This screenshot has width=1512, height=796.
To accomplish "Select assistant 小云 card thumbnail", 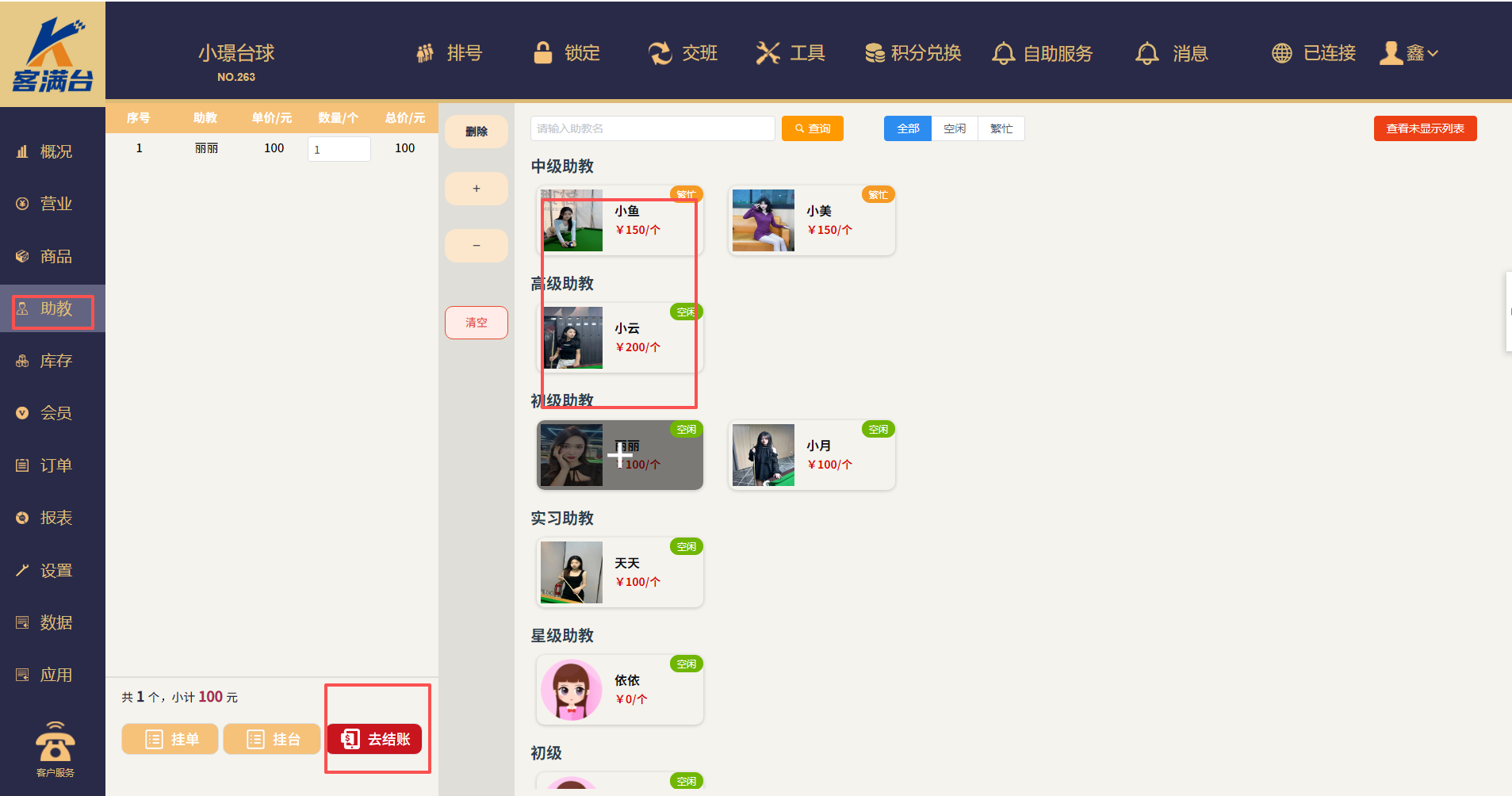I will click(572, 338).
